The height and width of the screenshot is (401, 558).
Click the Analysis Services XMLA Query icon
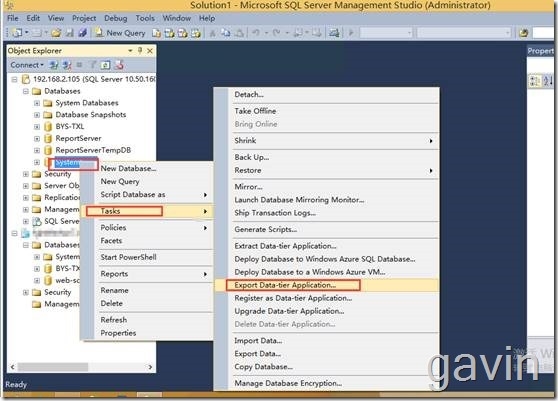pyautogui.click(x=196, y=33)
